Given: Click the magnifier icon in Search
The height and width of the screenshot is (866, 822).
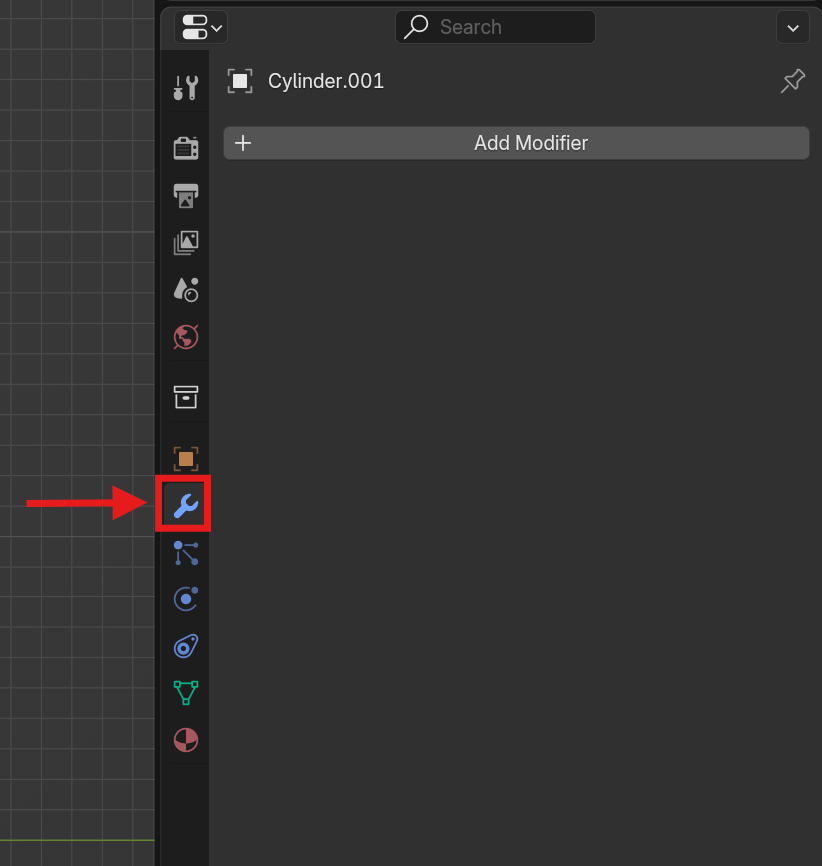Looking at the screenshot, I should coord(416,27).
